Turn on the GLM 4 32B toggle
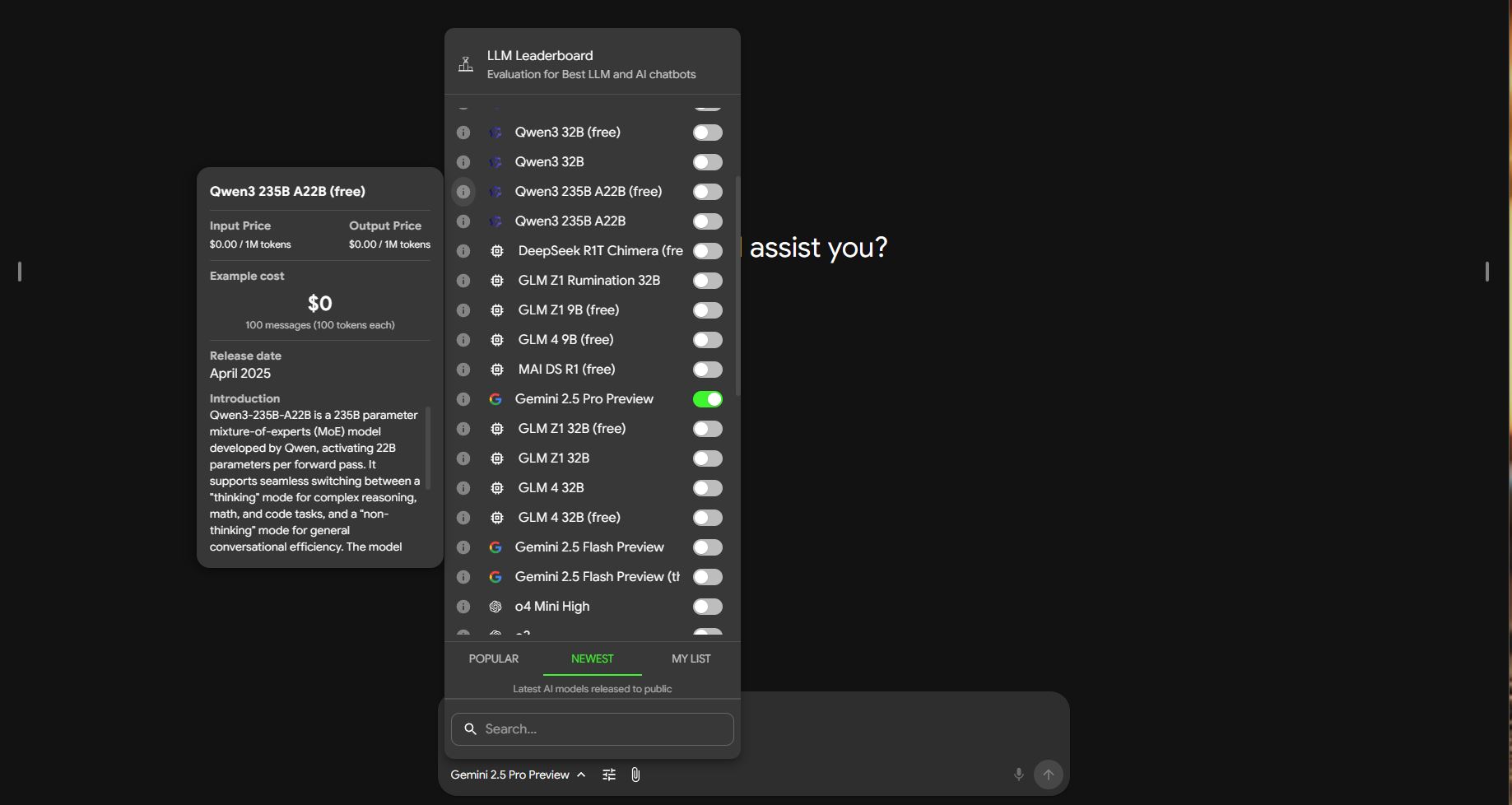Viewport: 1512px width, 805px height. [707, 488]
